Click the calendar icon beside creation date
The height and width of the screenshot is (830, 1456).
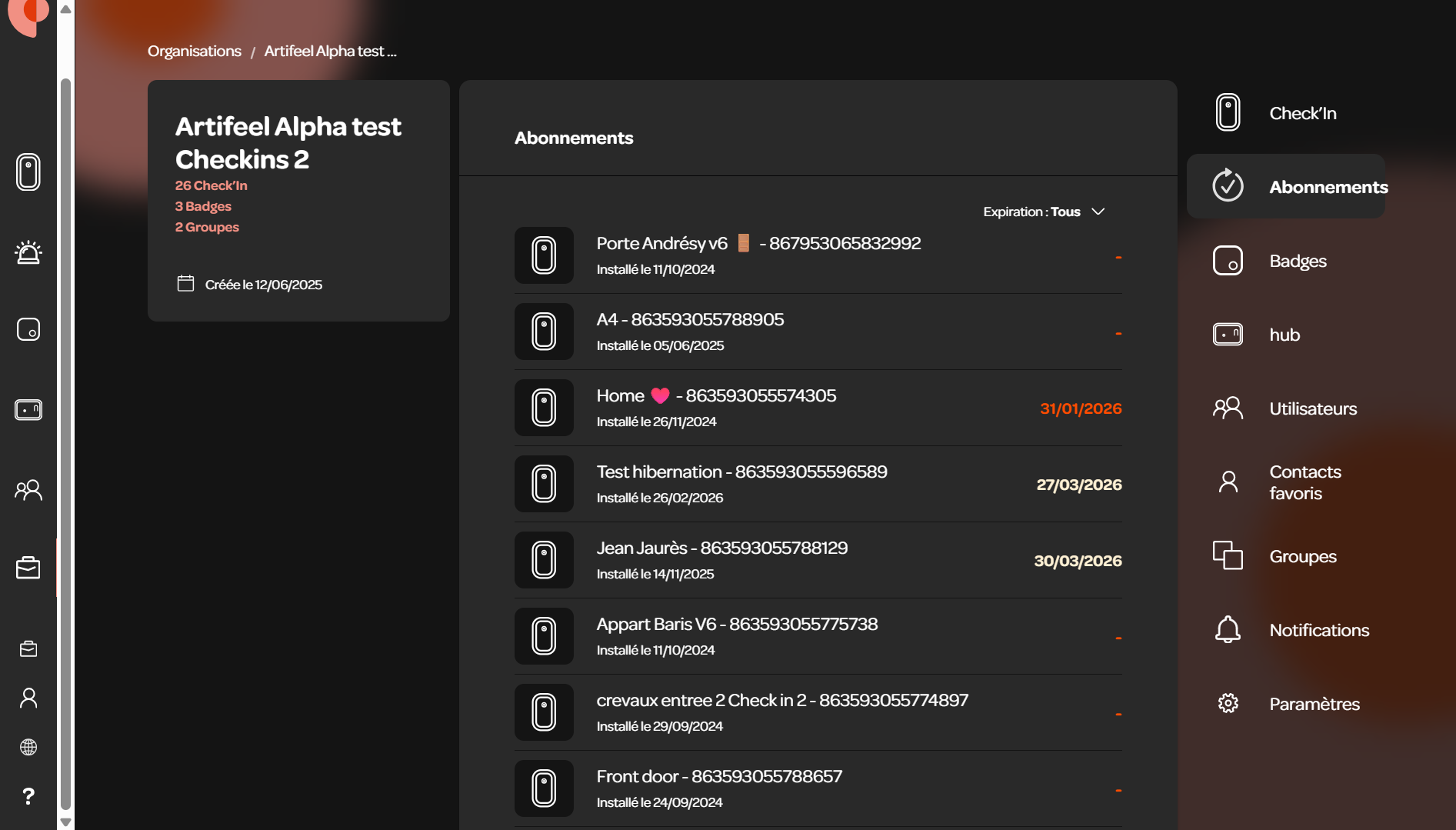(185, 284)
